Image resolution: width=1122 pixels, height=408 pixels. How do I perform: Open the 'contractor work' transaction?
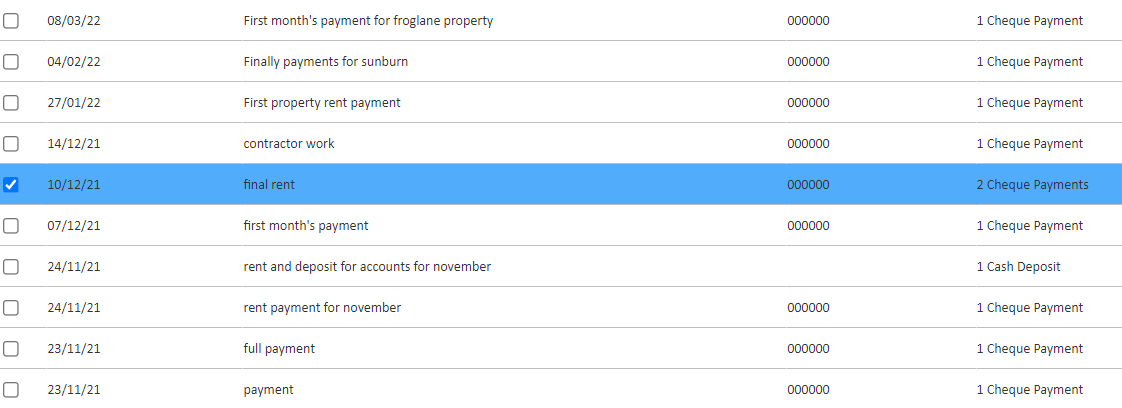pyautogui.click(x=289, y=144)
